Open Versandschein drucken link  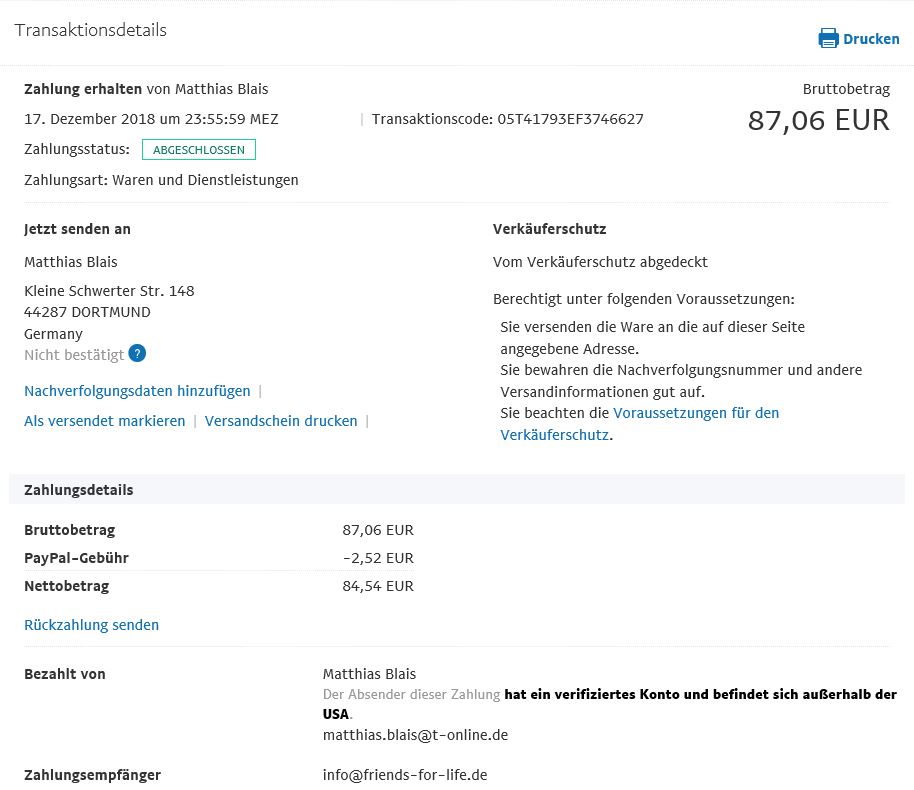click(281, 421)
